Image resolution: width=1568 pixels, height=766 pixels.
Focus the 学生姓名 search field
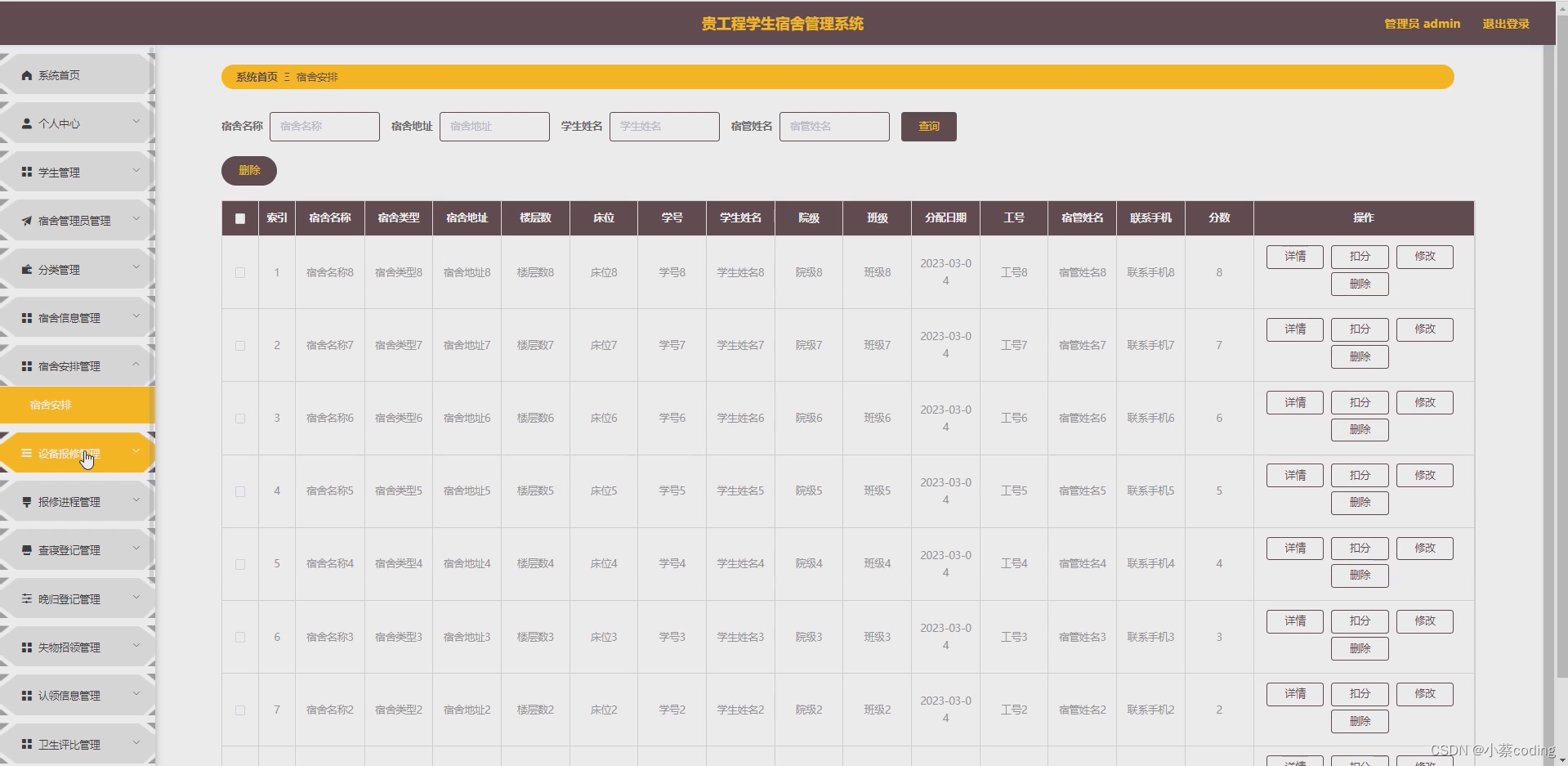click(x=664, y=127)
